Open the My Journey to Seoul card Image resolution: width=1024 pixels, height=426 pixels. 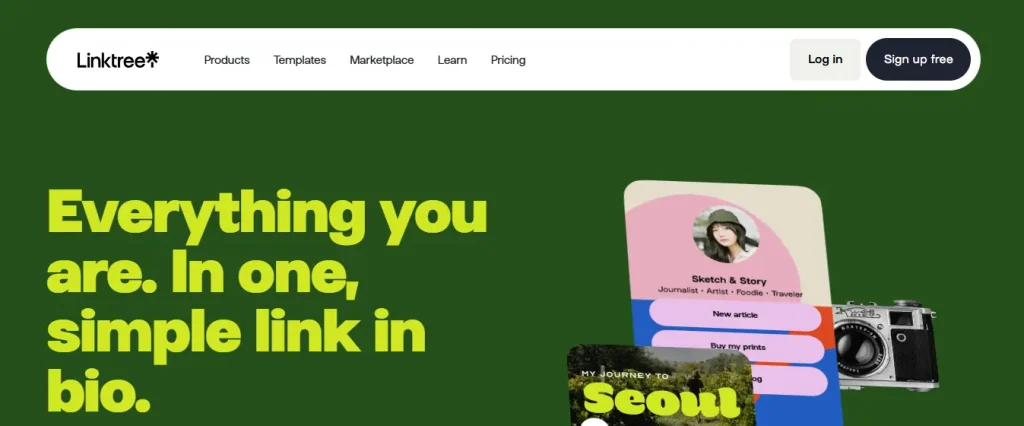click(660, 385)
